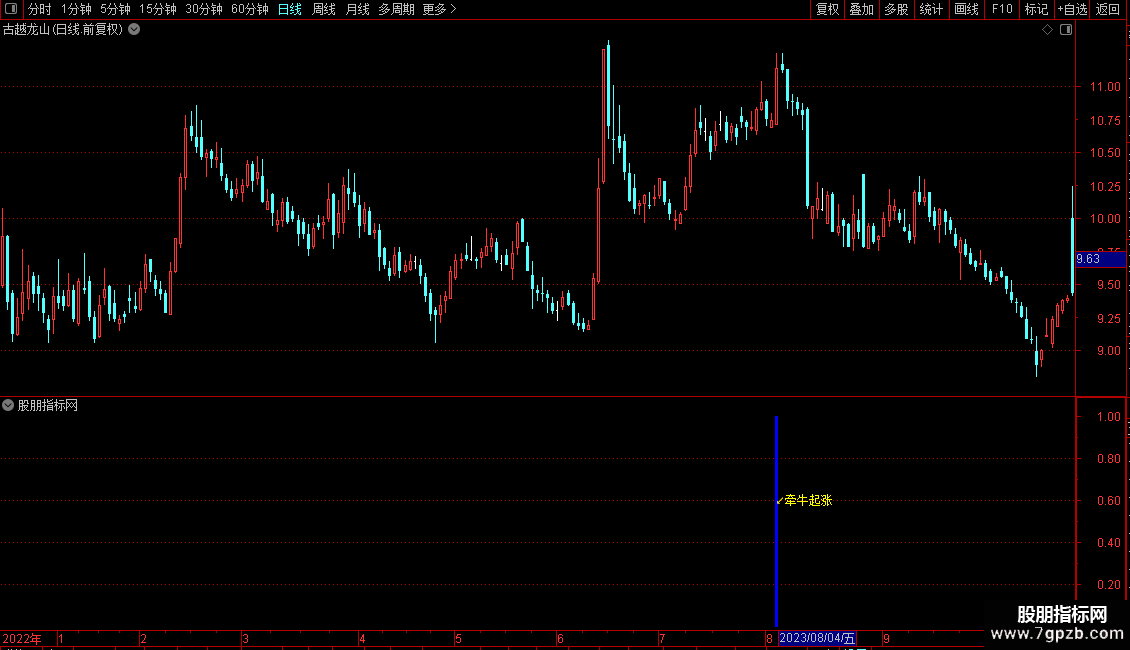Viewport: 1130px width, 650px height.
Task: Select the 60分钟 period
Action: tap(250, 9)
